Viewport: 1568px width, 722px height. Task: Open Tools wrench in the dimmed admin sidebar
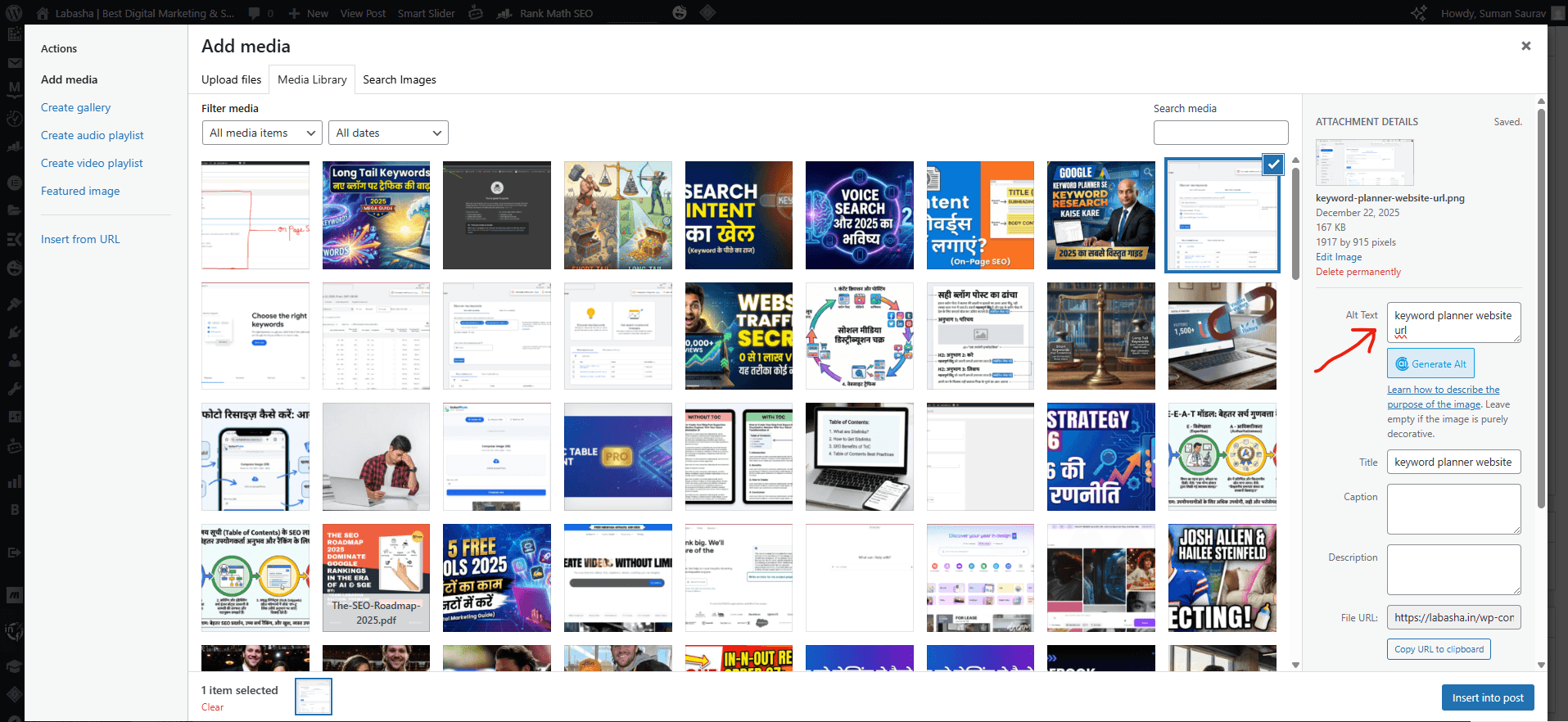coord(14,387)
